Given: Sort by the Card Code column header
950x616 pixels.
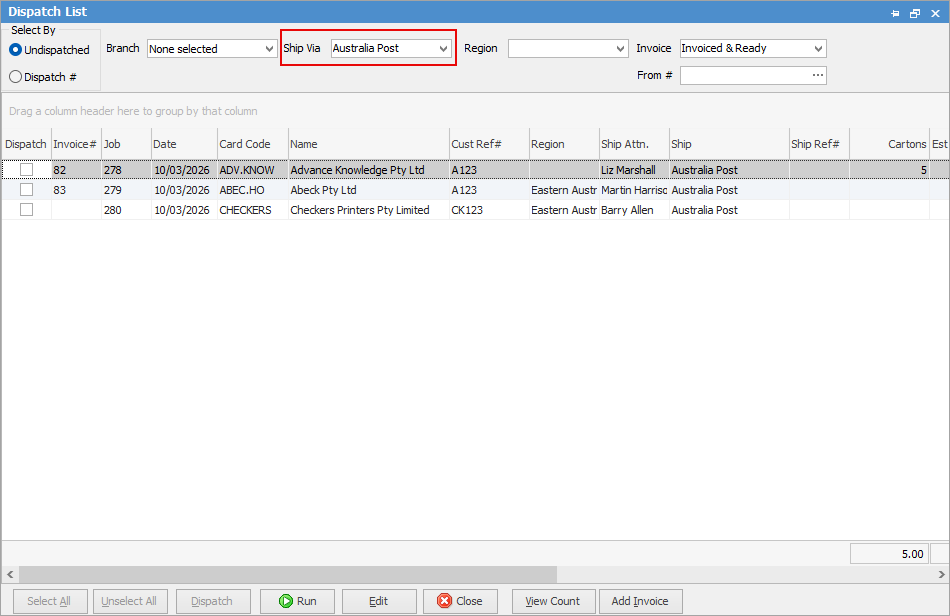Looking at the screenshot, I should click(253, 144).
